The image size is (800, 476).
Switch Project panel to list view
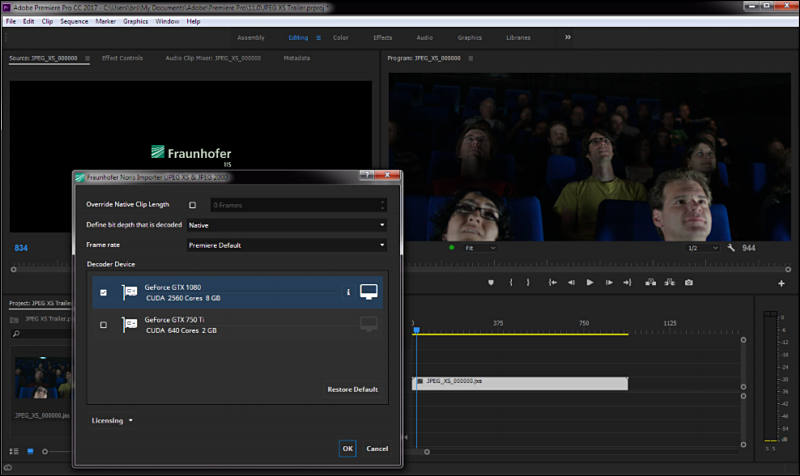click(14, 451)
